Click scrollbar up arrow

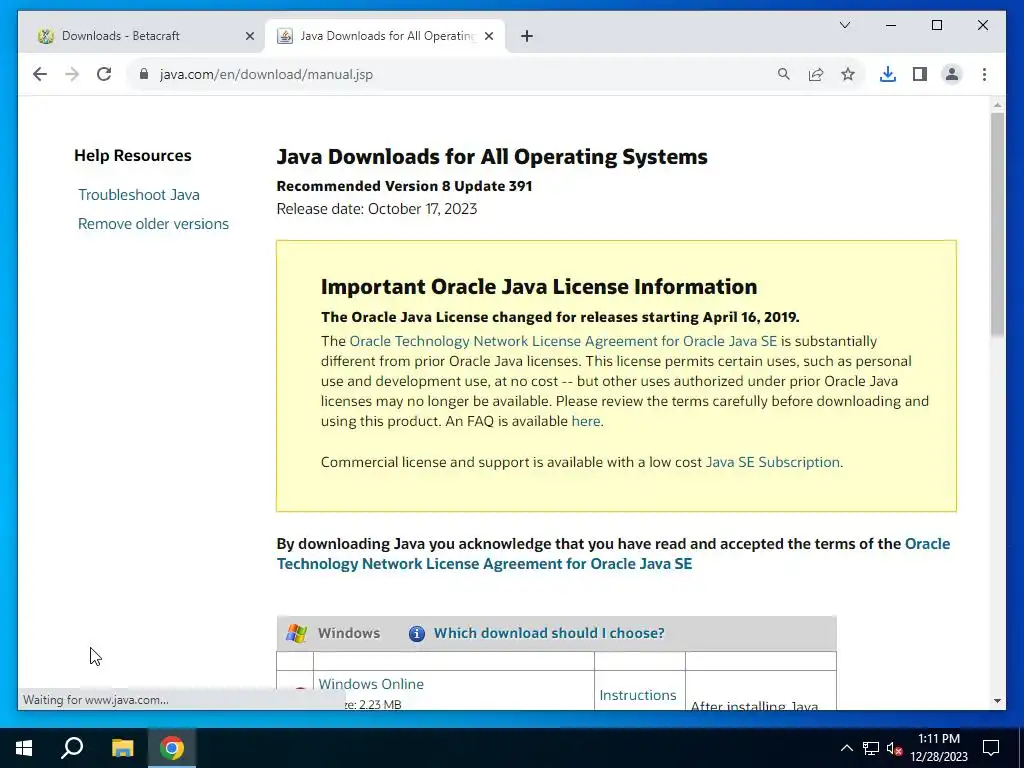pos(997,104)
